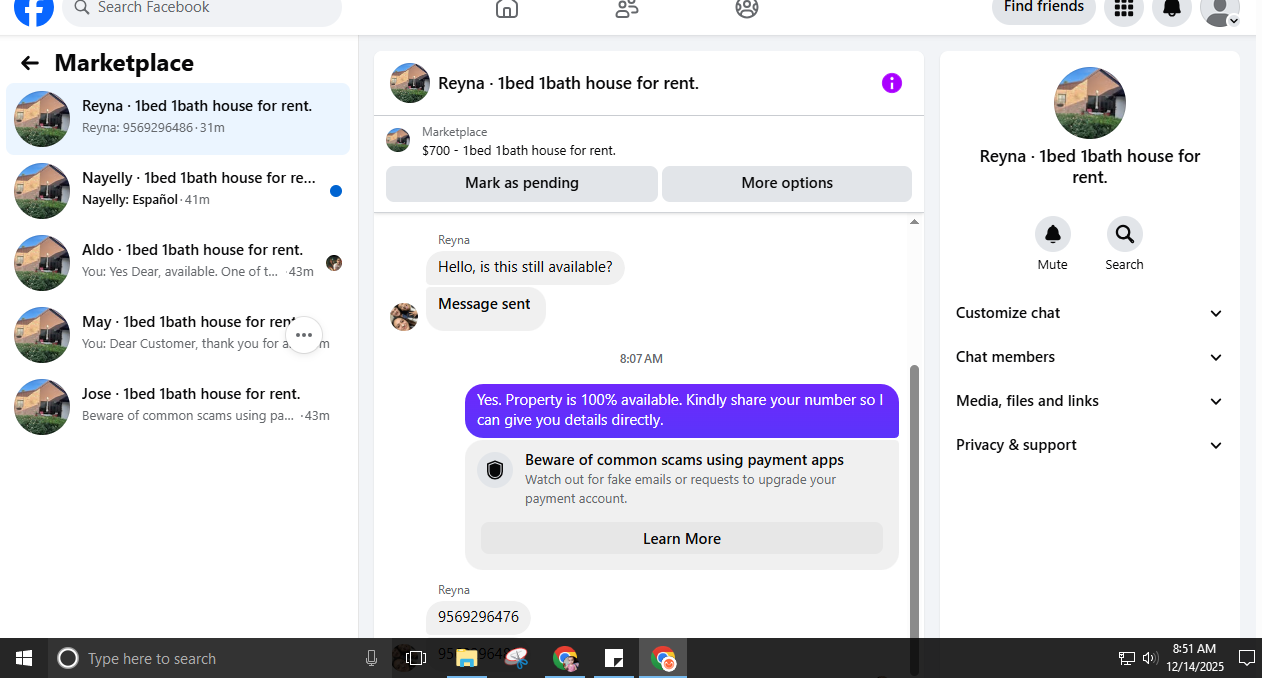The height and width of the screenshot is (678, 1262).
Task: Expand Customize chat section
Action: [x=1090, y=313]
